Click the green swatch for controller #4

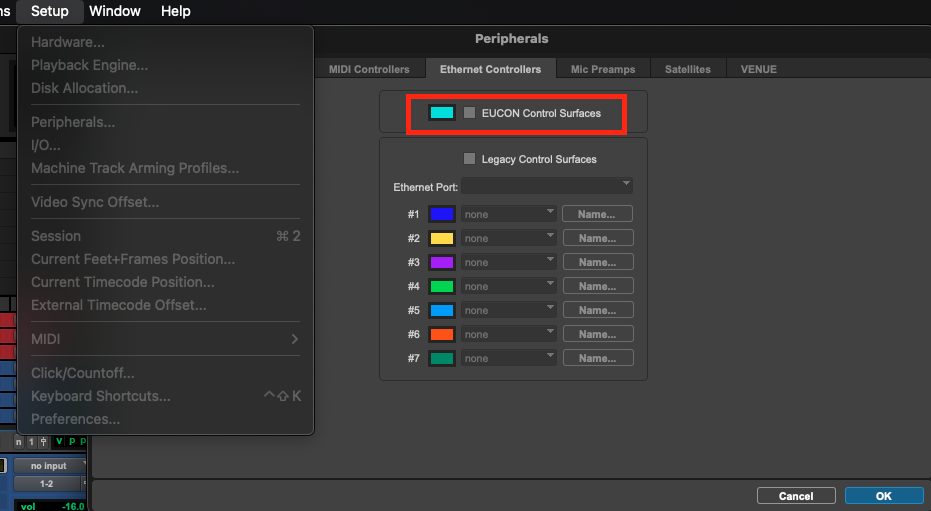coord(442,286)
